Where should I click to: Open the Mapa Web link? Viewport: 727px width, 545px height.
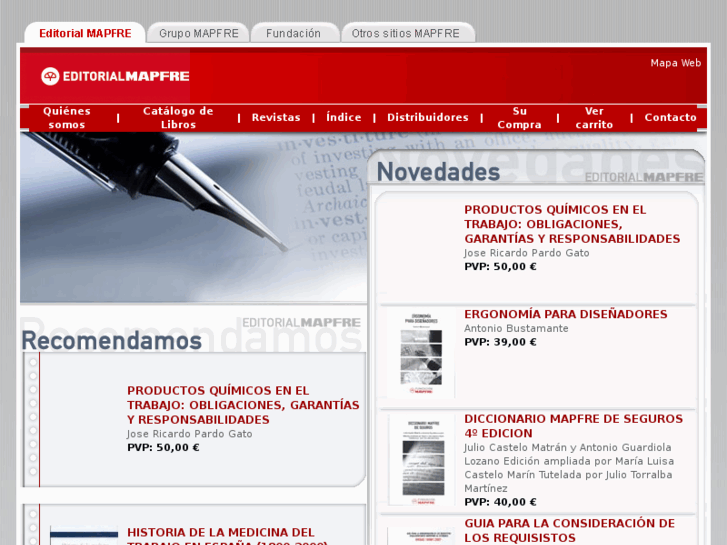676,63
